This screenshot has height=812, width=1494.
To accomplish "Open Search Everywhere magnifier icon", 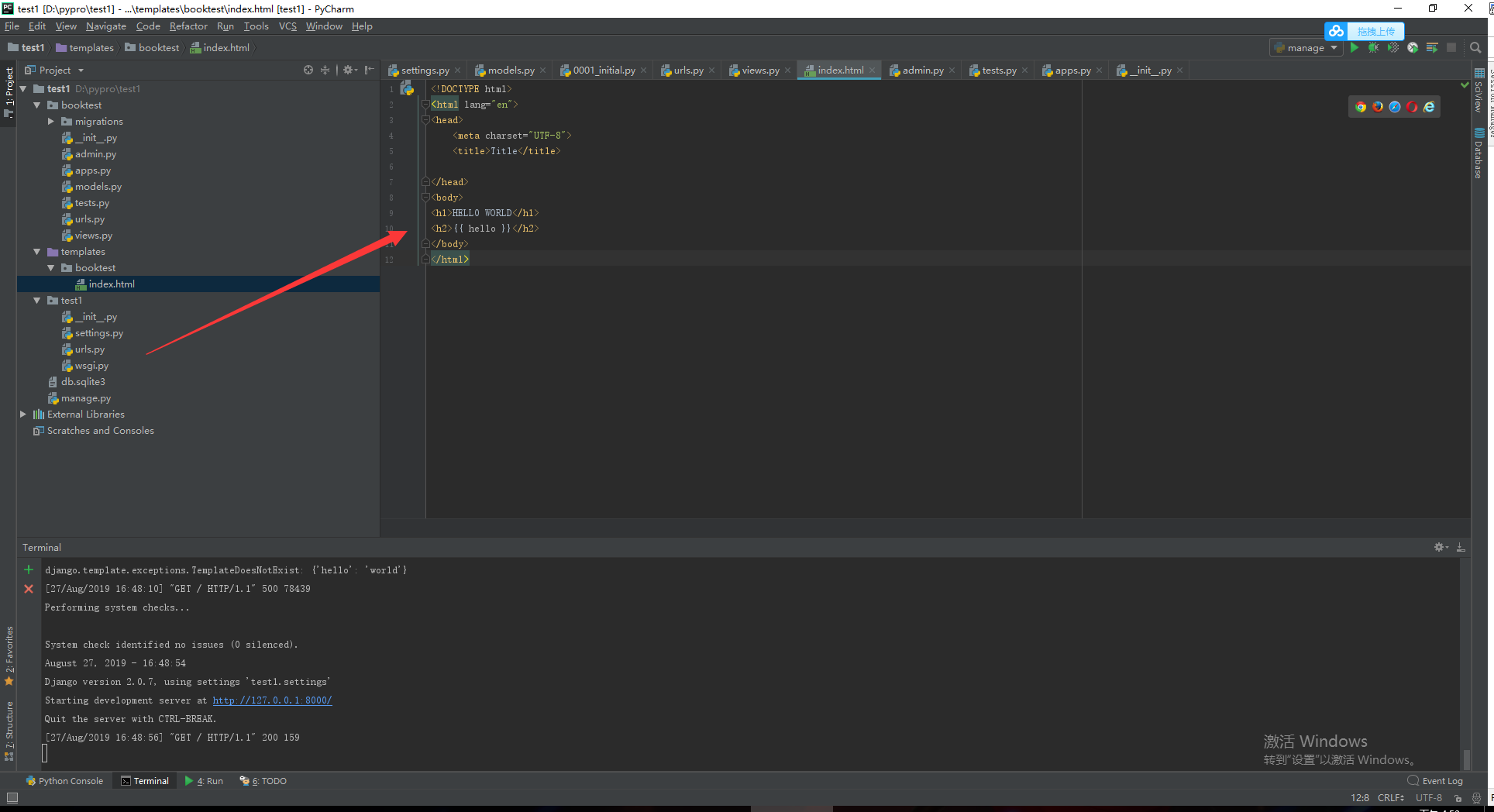I will click(x=1475, y=47).
